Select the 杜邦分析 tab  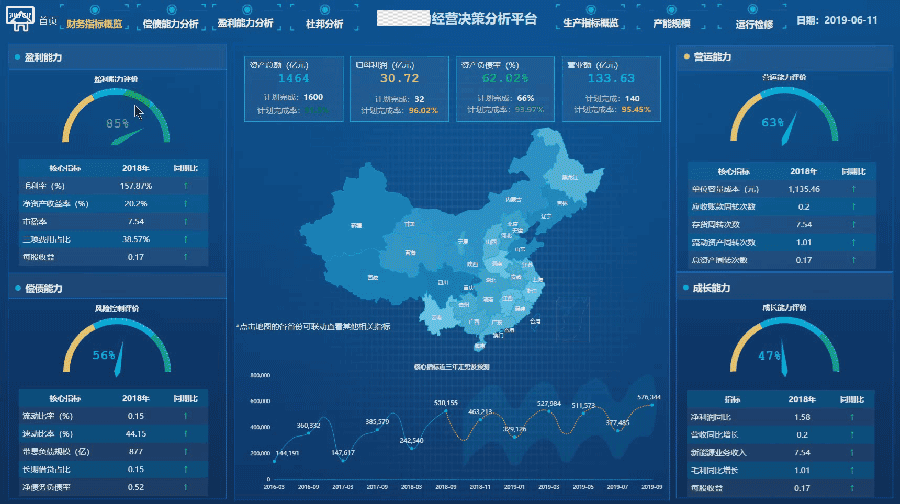(x=324, y=24)
